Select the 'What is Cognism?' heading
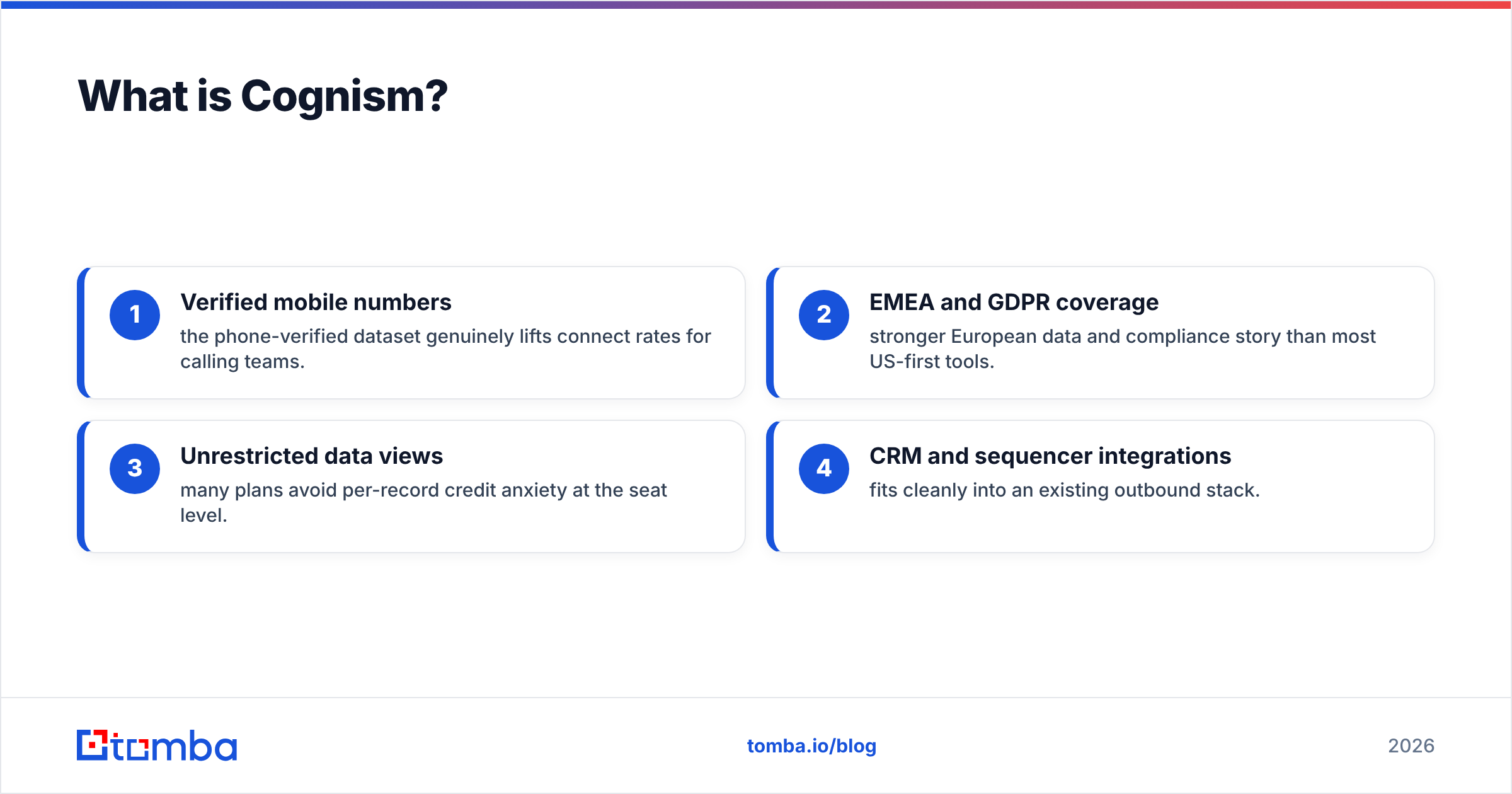 [x=263, y=96]
